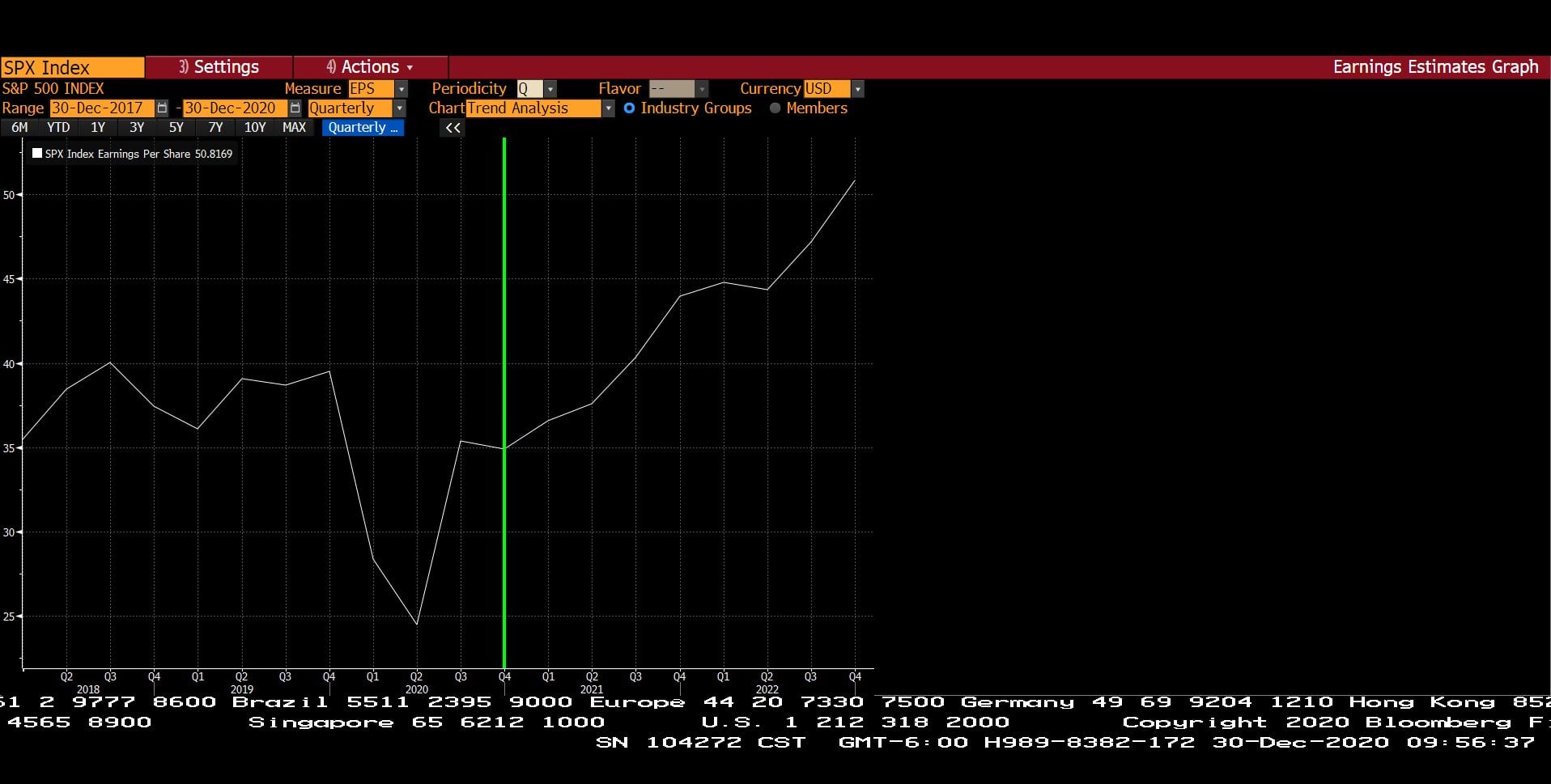
Task: Select the 1Y range button
Action: (x=98, y=128)
